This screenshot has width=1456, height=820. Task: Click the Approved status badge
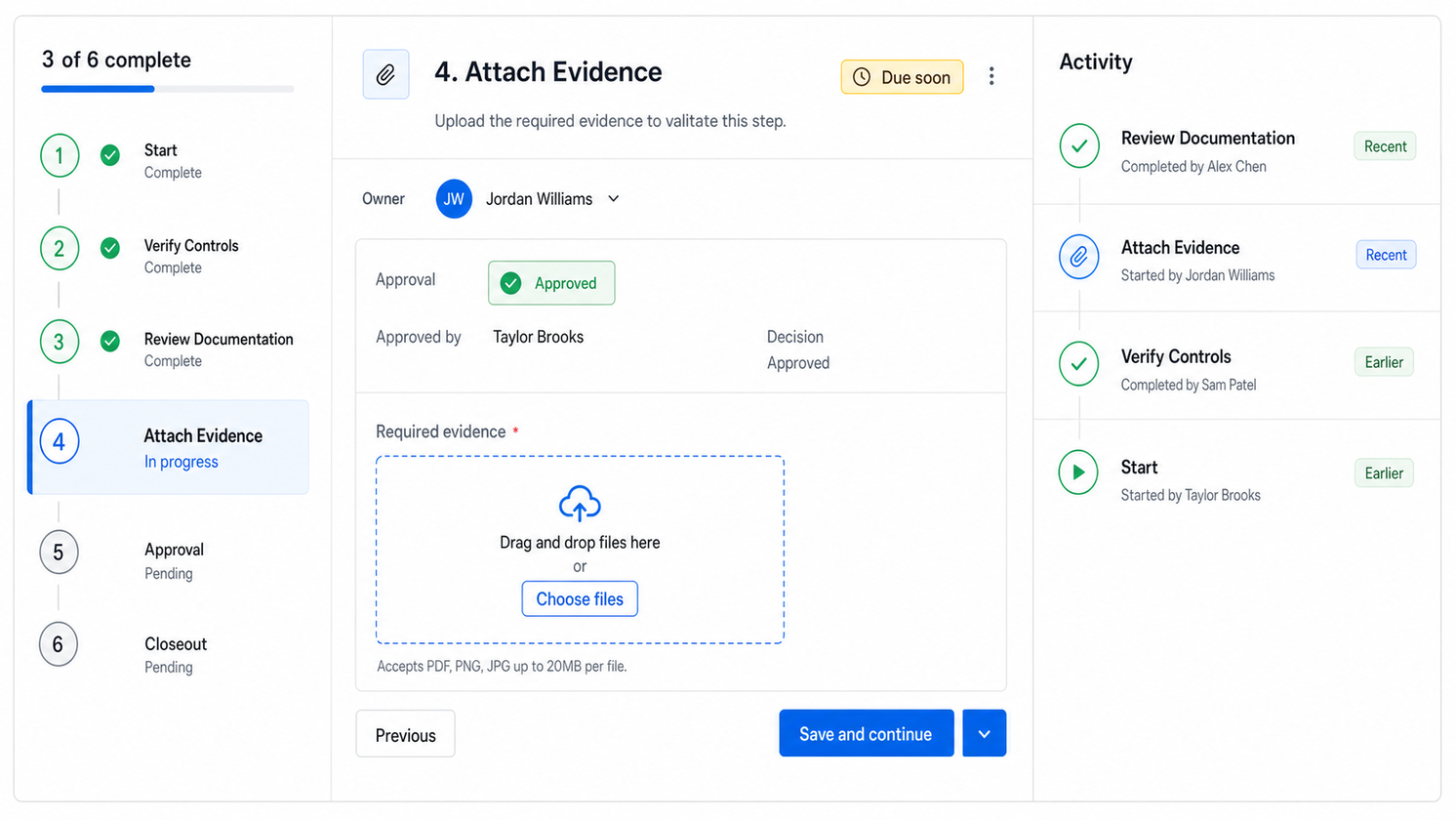coord(551,283)
